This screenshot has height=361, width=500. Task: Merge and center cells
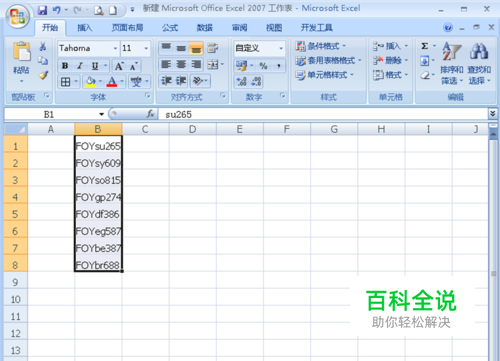coord(213,64)
